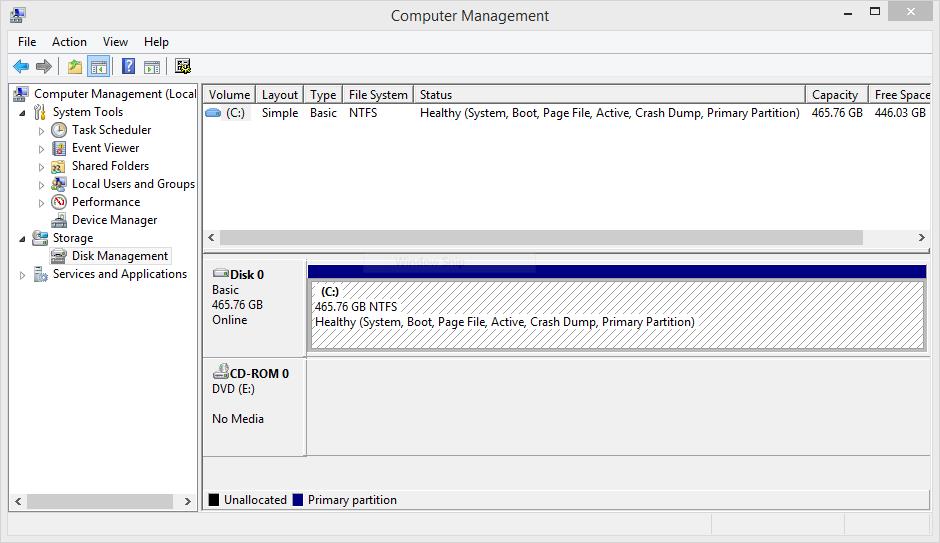Click the File System column header
The height and width of the screenshot is (543, 940).
[x=377, y=95]
